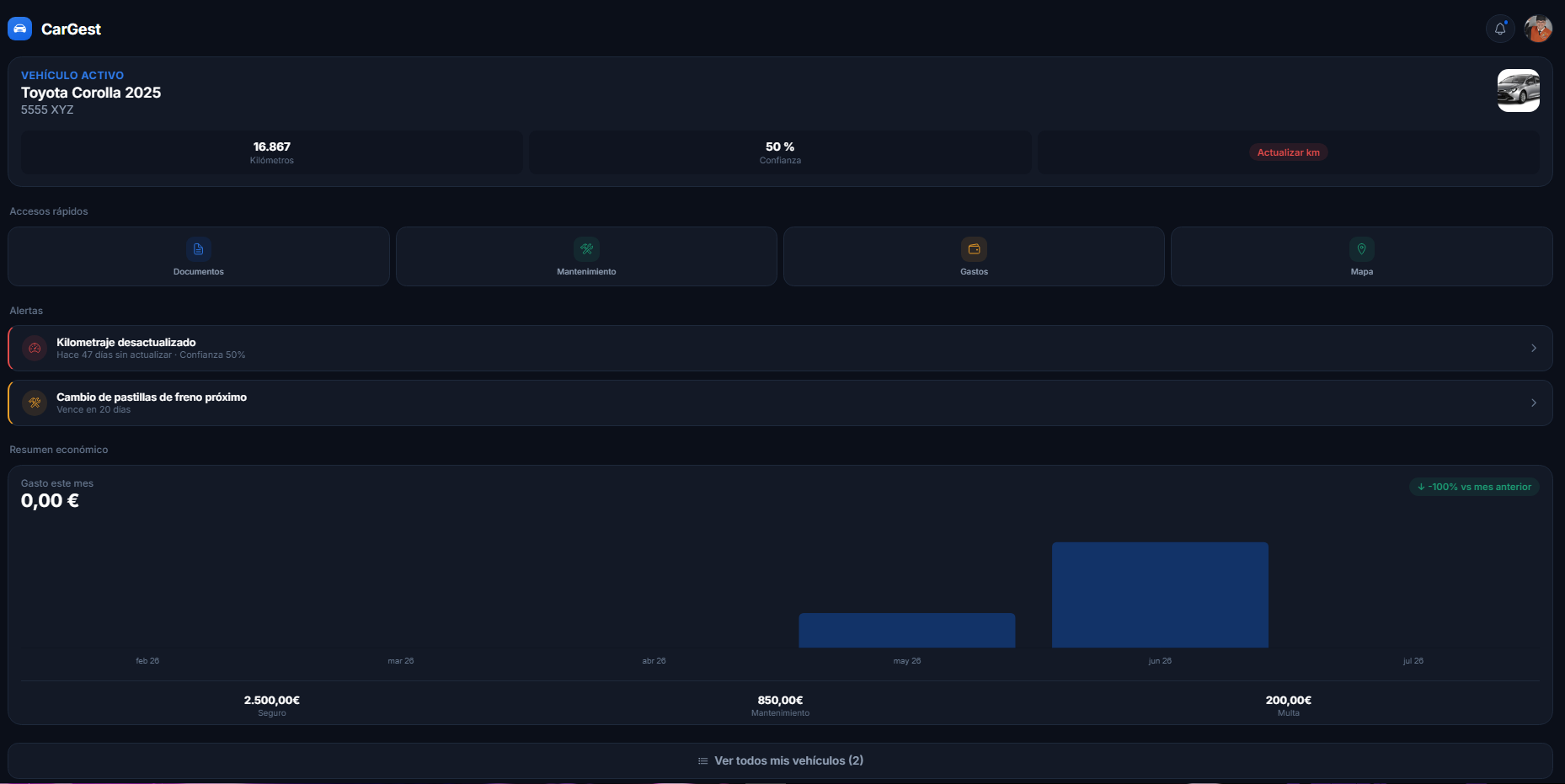The width and height of the screenshot is (1565, 784).
Task: Expand the Kilometraje desactualizado alert chevron
Action: [1534, 348]
